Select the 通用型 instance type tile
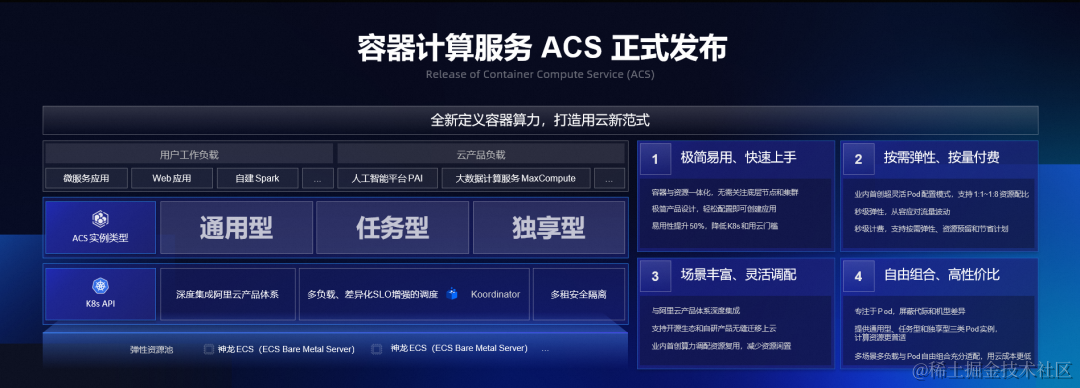 pos(236,227)
